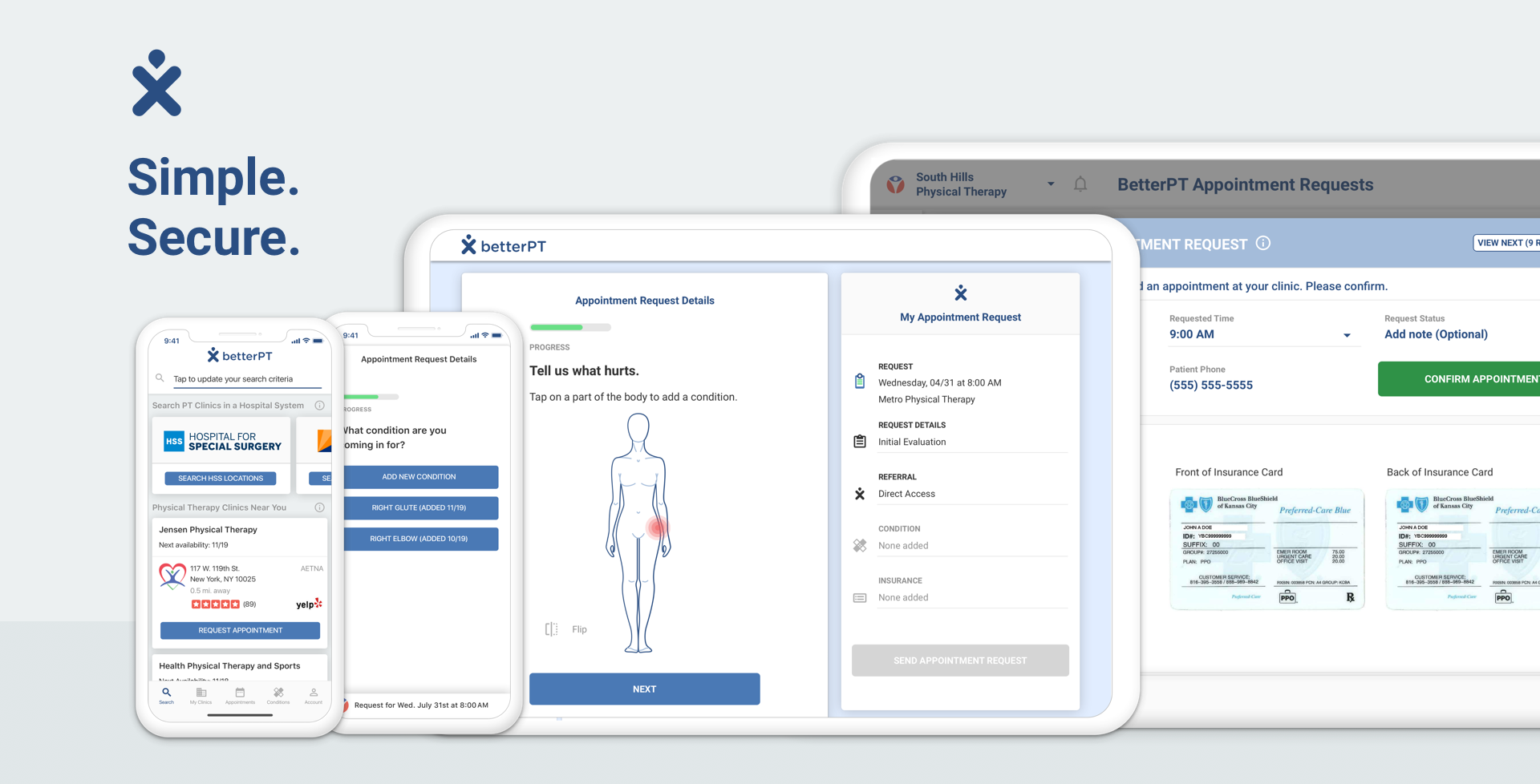Image resolution: width=1540 pixels, height=784 pixels.
Task: Select the Right Glute (Added 11/19) condition
Action: [x=420, y=507]
